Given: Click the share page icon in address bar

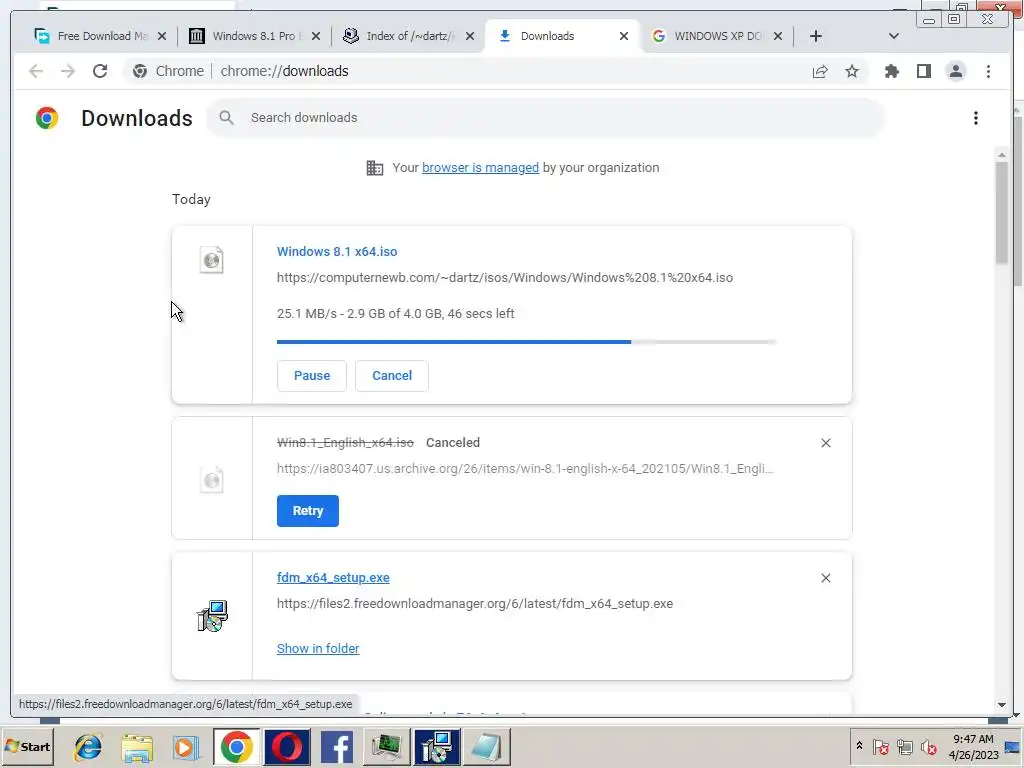Looking at the screenshot, I should tap(820, 71).
